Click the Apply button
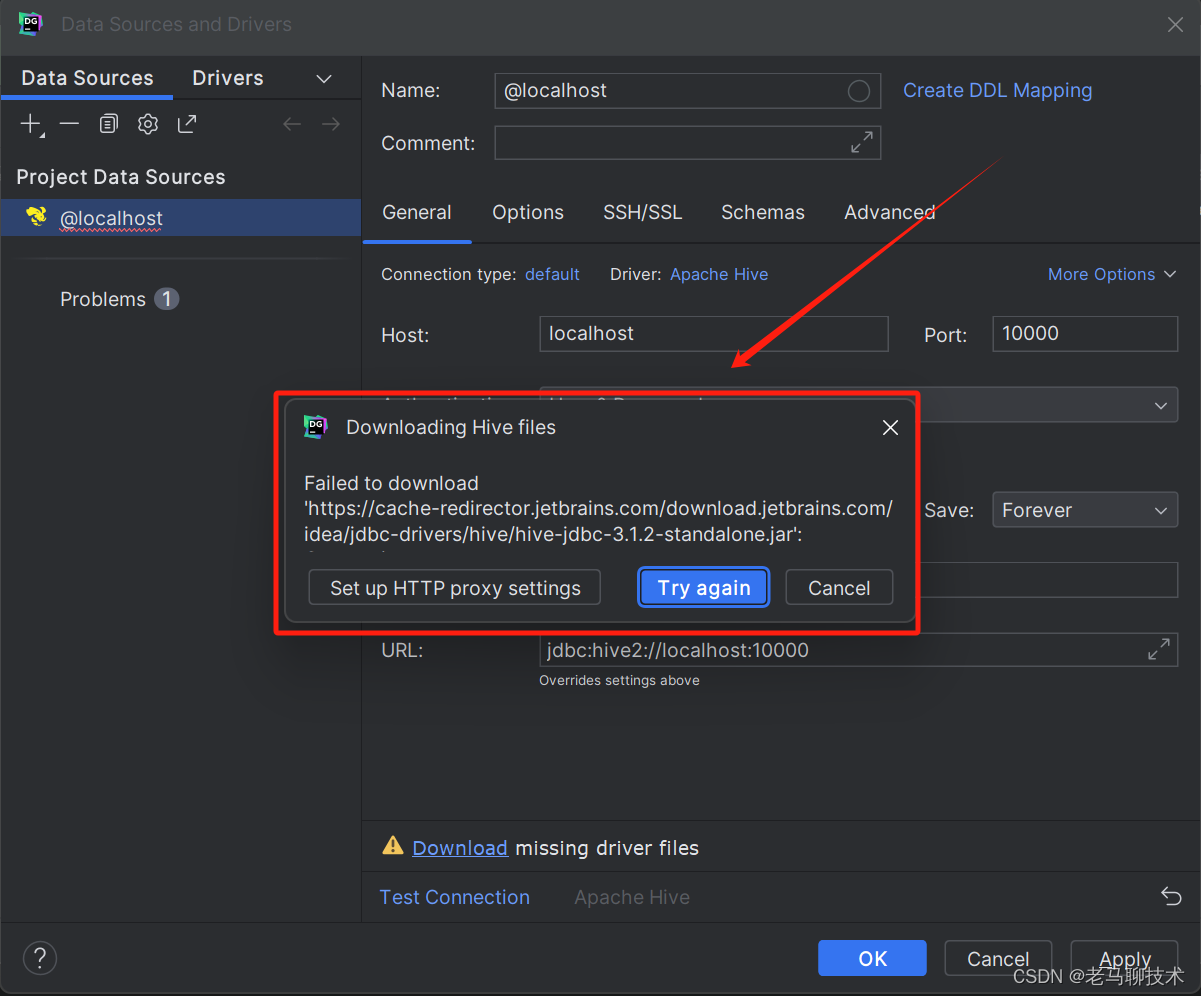Viewport: 1201px width, 996px height. pyautogui.click(x=1125, y=958)
